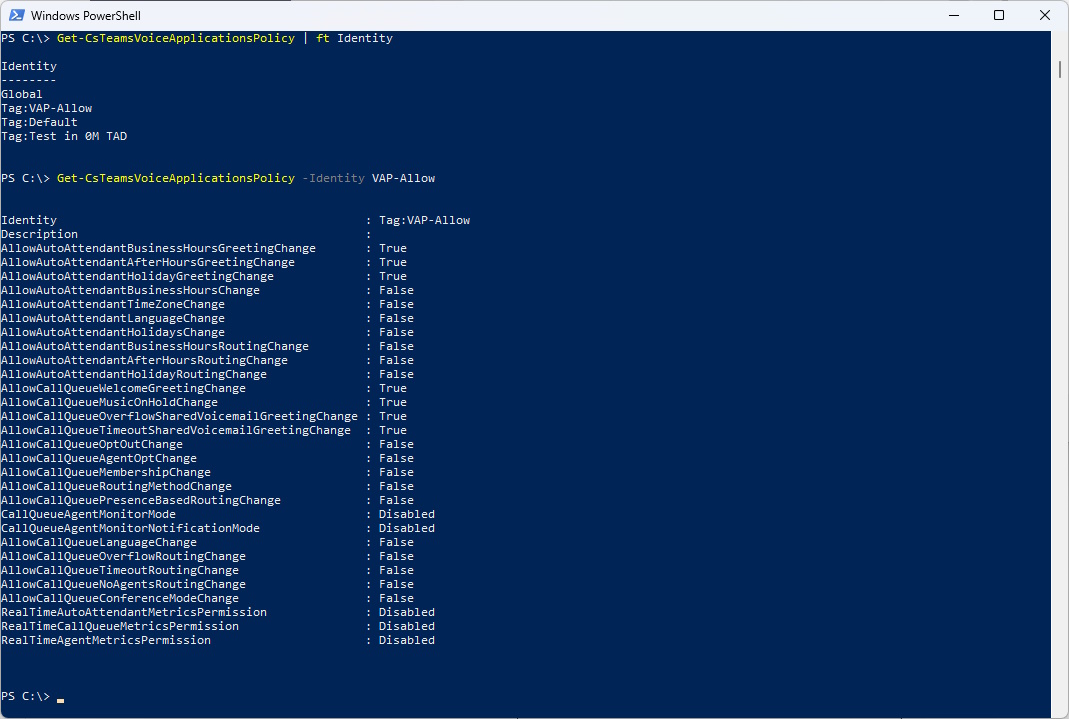Click 'AllowCallQueueNoAgentsRoutingChange' property name
The image size is (1069, 719).
123,583
